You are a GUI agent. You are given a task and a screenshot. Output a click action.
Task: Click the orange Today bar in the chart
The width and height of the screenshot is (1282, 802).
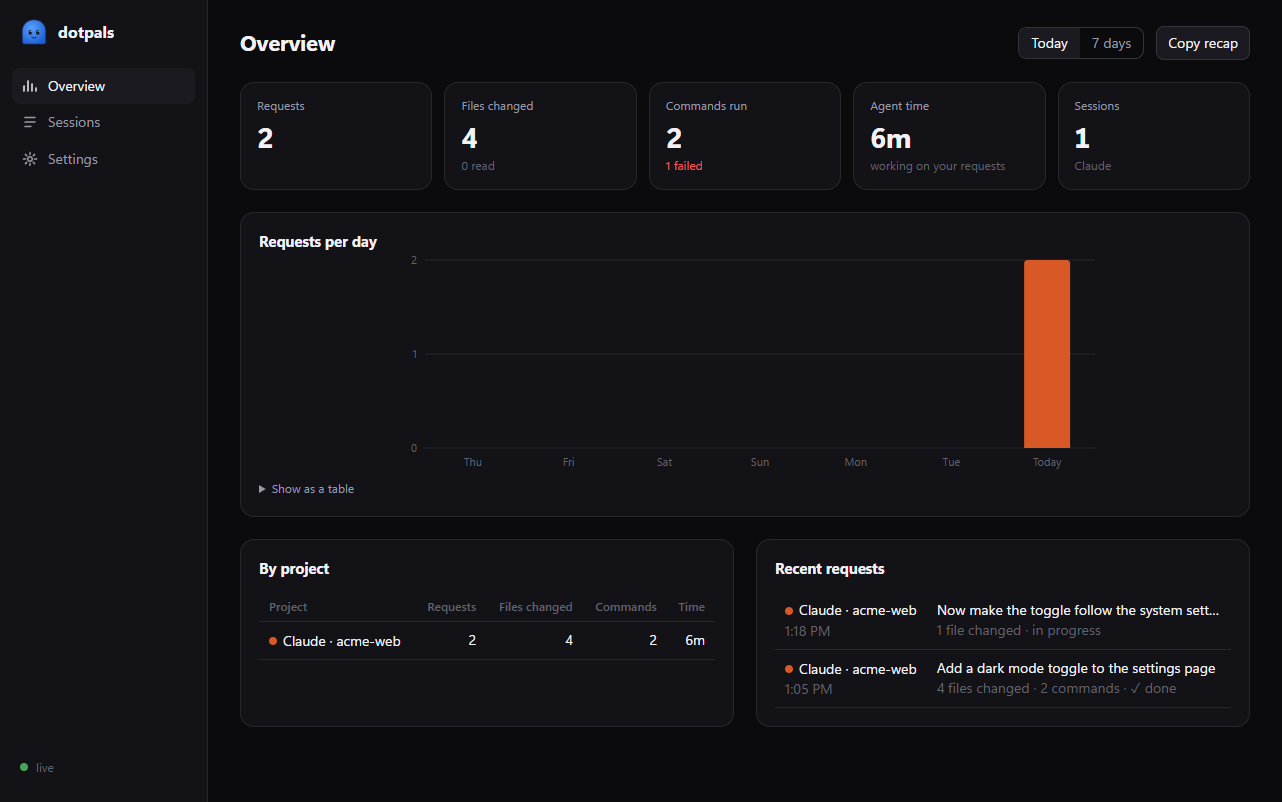click(1047, 354)
